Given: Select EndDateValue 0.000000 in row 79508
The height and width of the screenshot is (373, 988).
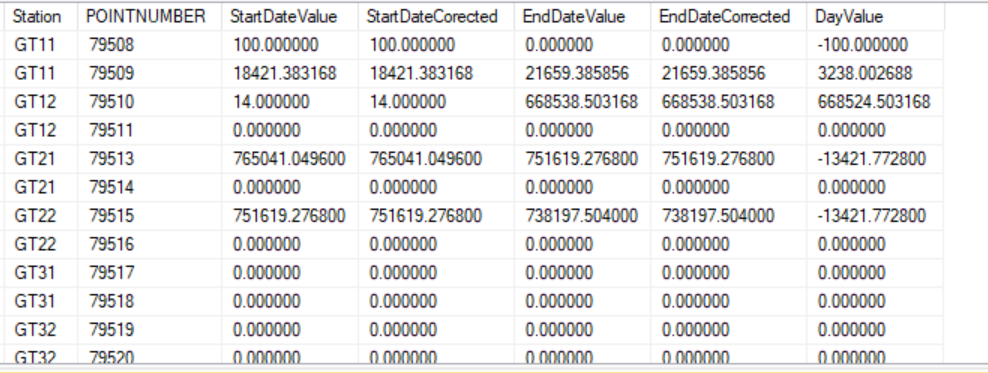Looking at the screenshot, I should pos(582,45).
